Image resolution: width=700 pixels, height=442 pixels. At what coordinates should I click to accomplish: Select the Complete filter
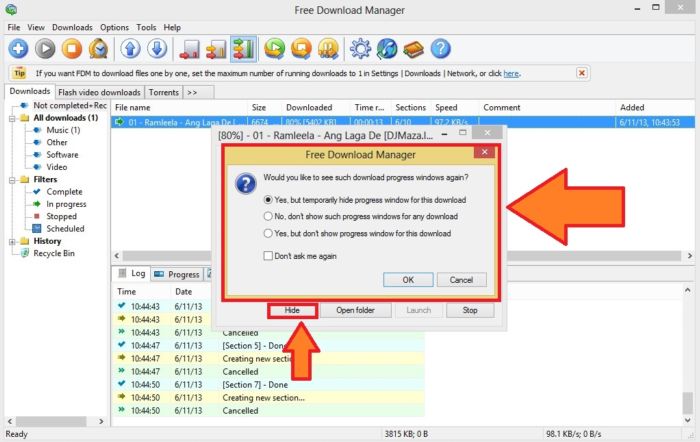(x=64, y=192)
